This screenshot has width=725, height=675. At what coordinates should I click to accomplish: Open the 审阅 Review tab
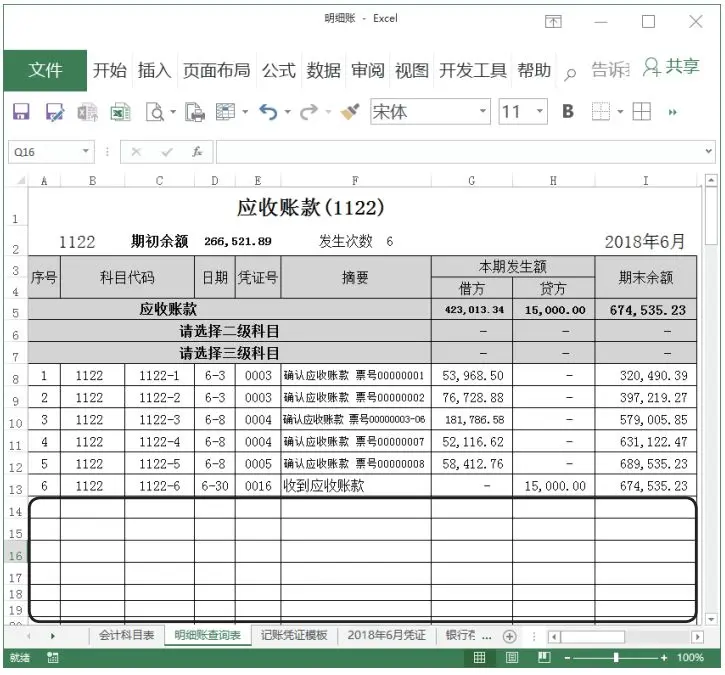point(368,71)
